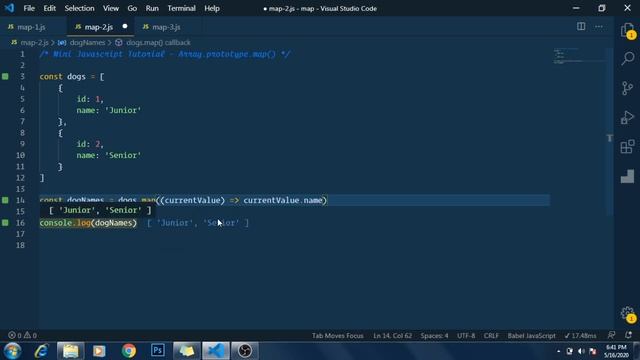
Task: Click console.log(dogNames) on line 16
Action: pos(88,223)
